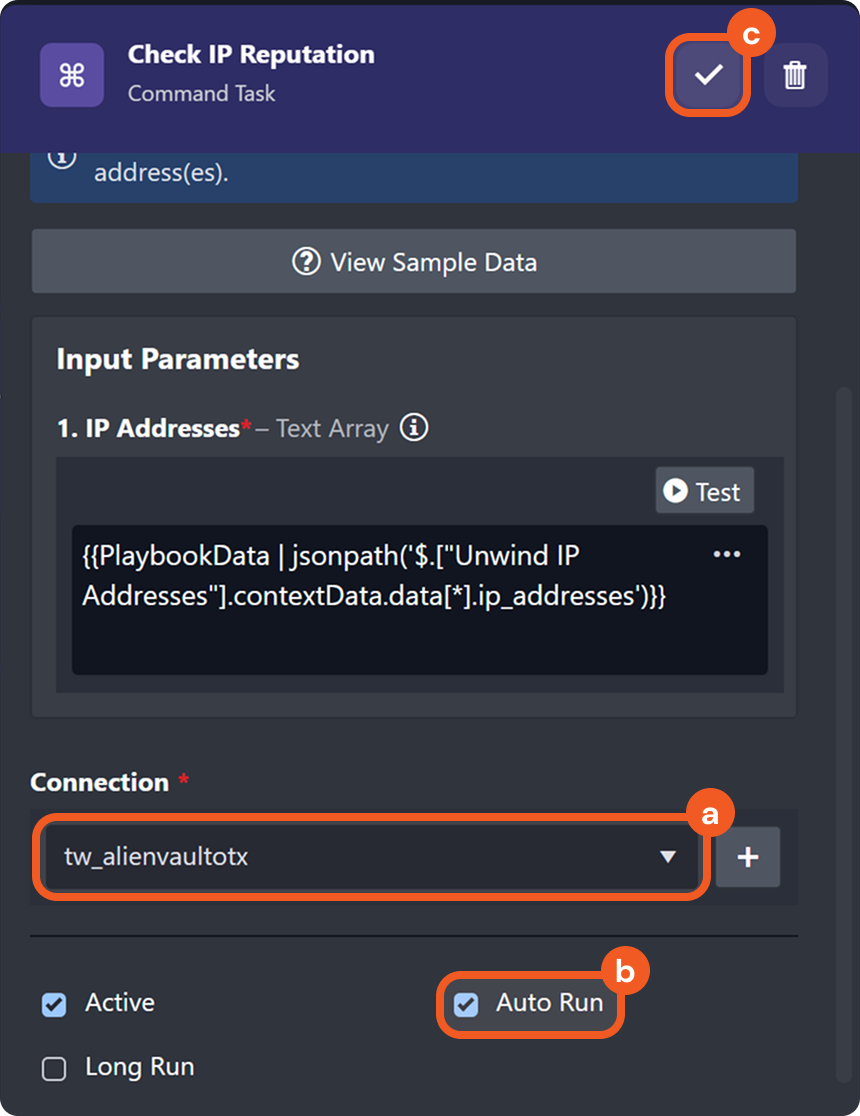Click the vertical scrollbar on the right
This screenshot has height=1116, width=860.
[843, 700]
